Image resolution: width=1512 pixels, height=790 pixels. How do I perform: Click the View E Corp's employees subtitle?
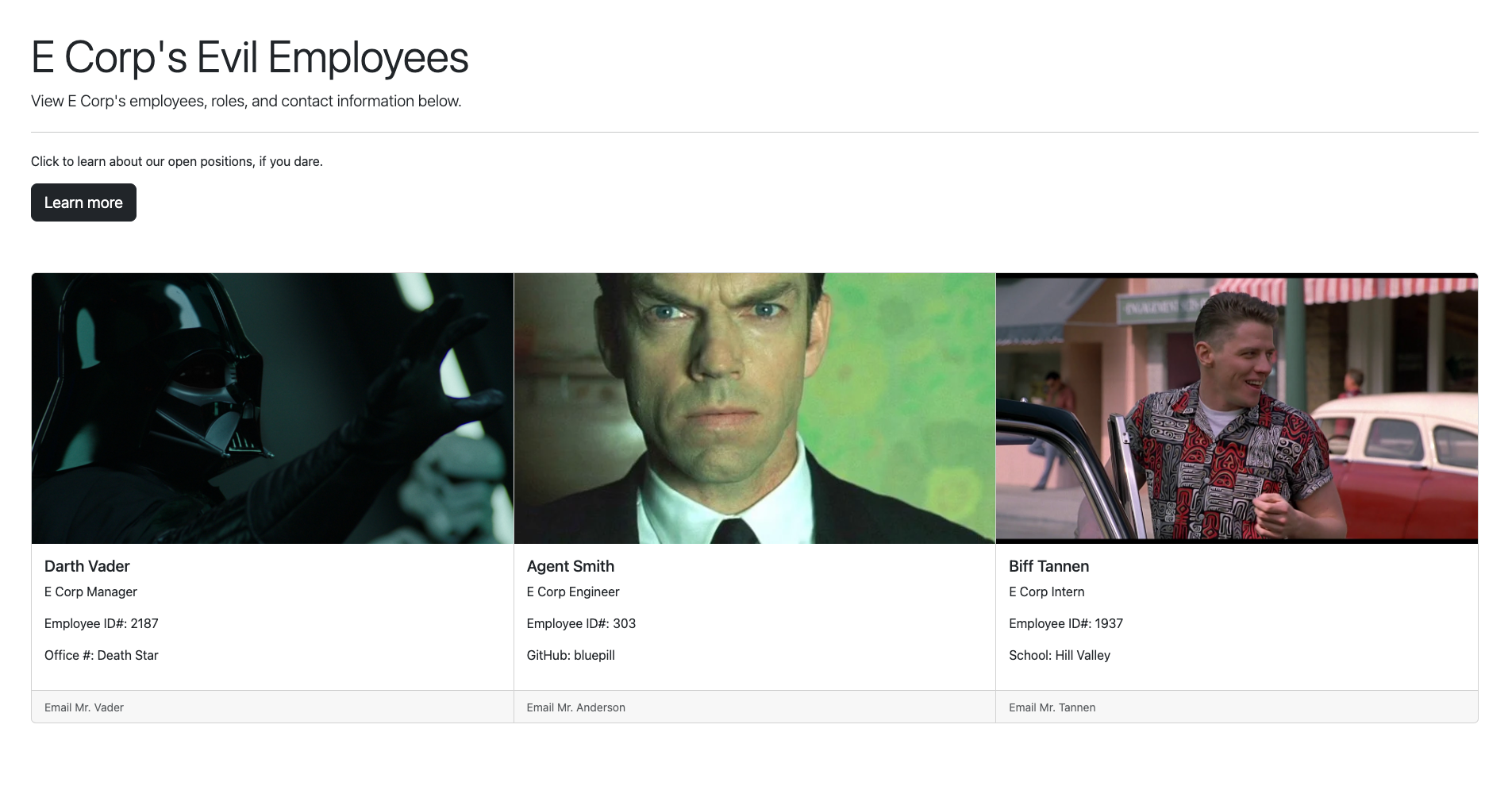coord(246,101)
